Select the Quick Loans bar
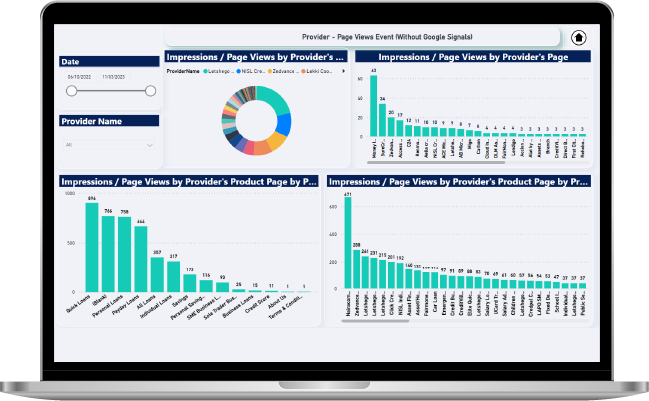Image resolution: width=649 pixels, height=401 pixels. tap(92, 247)
